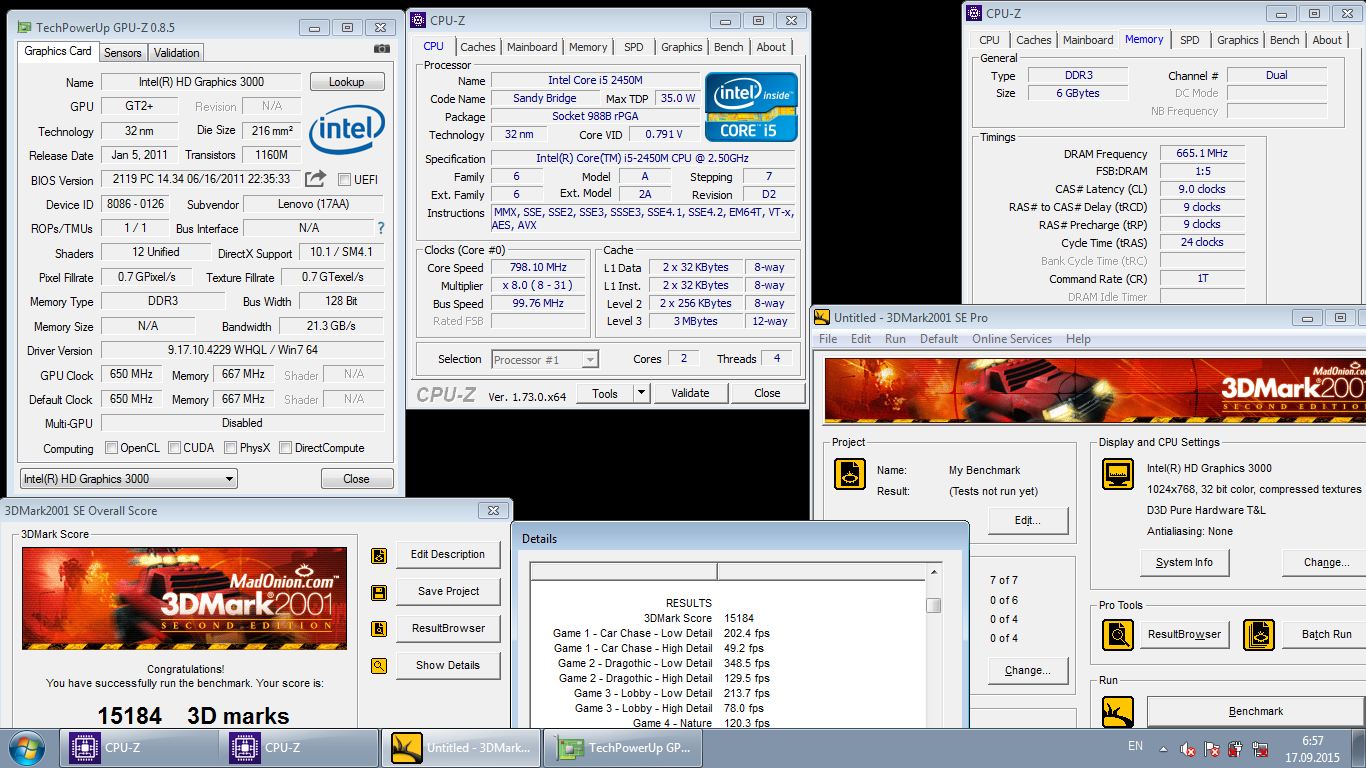Toggle the CUDA checkbox
Viewport: 1366px width, 768px height.
click(174, 448)
